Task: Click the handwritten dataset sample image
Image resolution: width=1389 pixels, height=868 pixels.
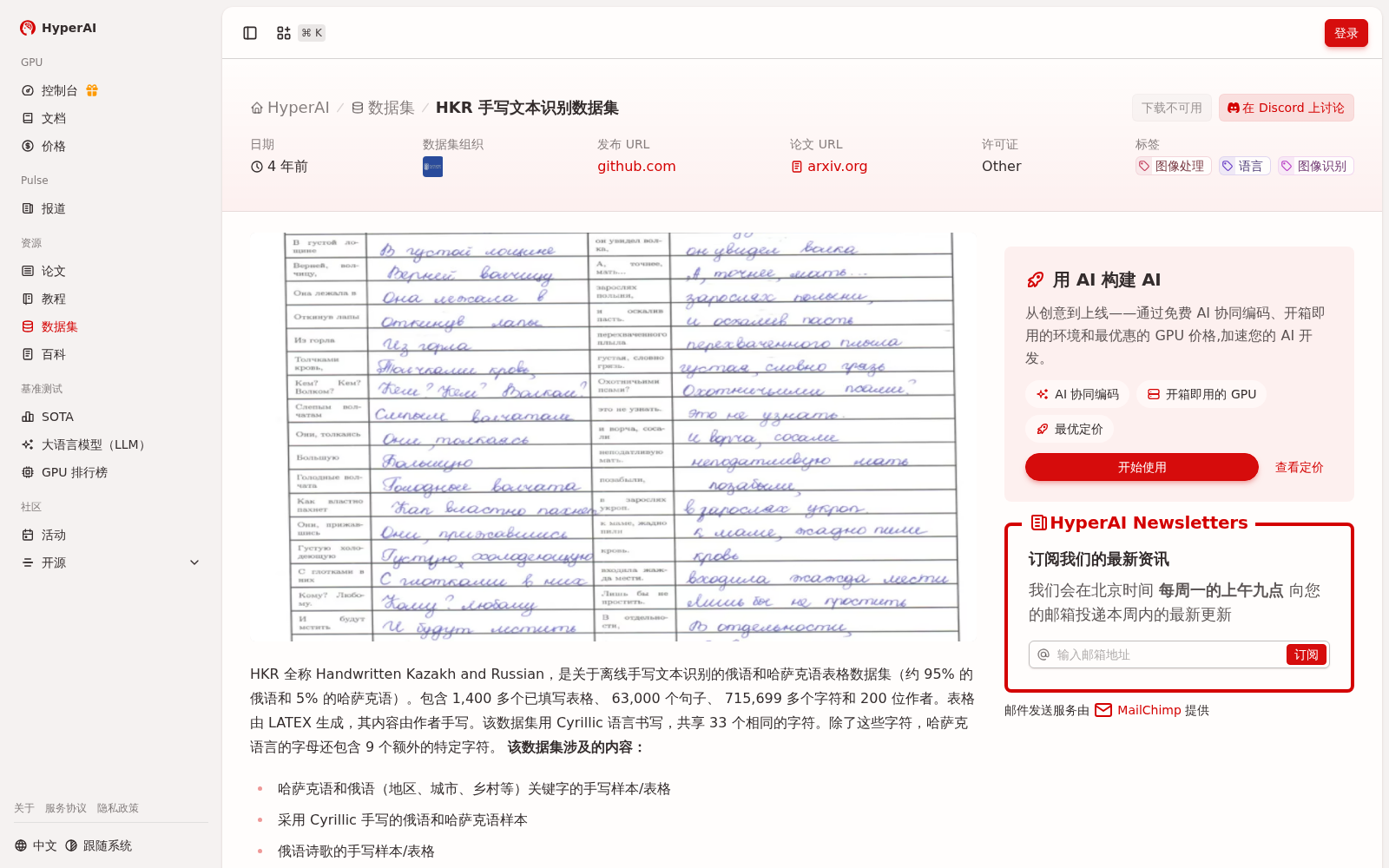Action: point(613,437)
